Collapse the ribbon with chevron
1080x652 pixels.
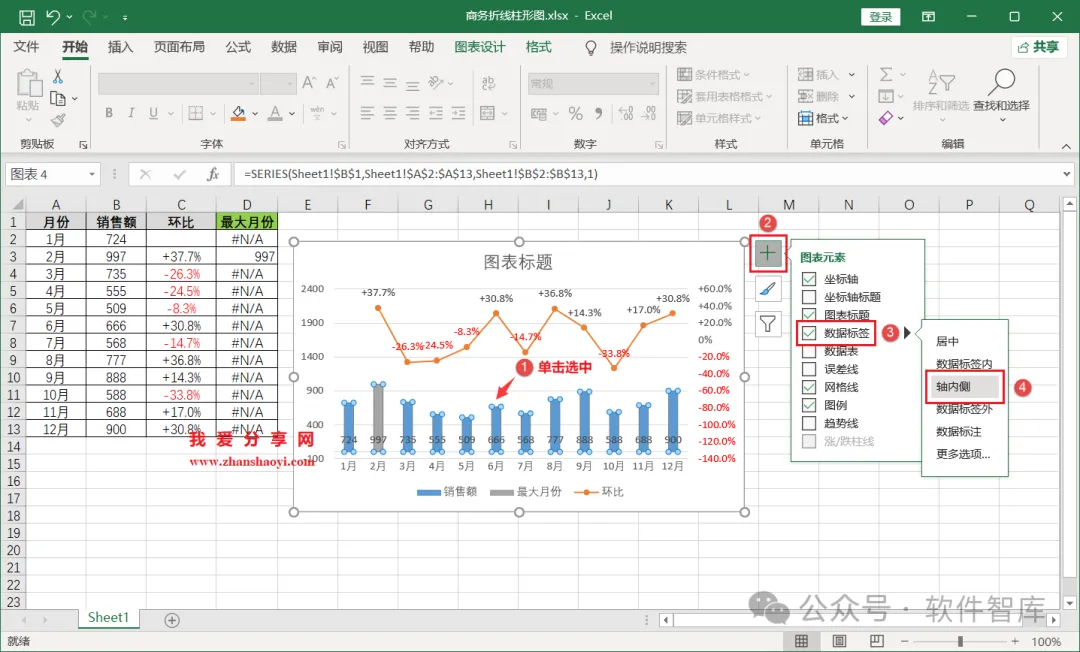(1066, 146)
